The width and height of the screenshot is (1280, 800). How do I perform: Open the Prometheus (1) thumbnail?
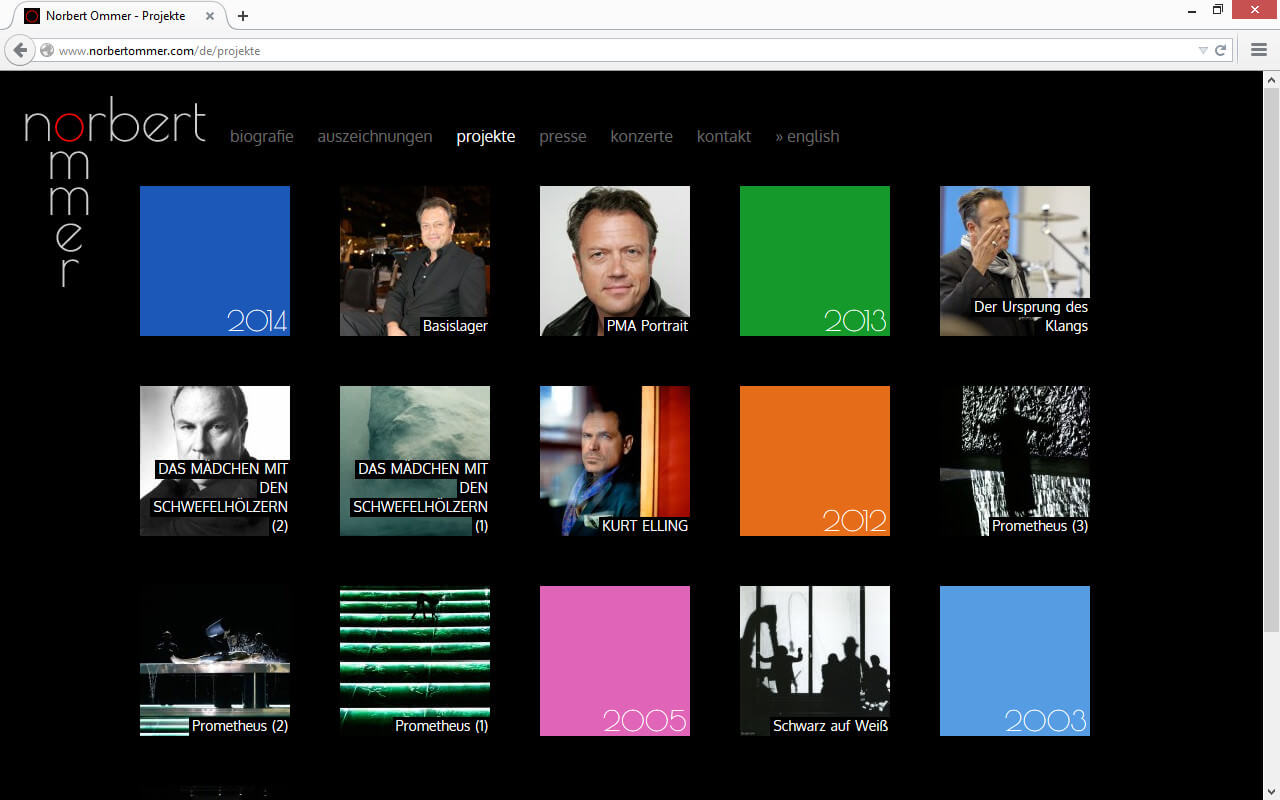point(415,661)
